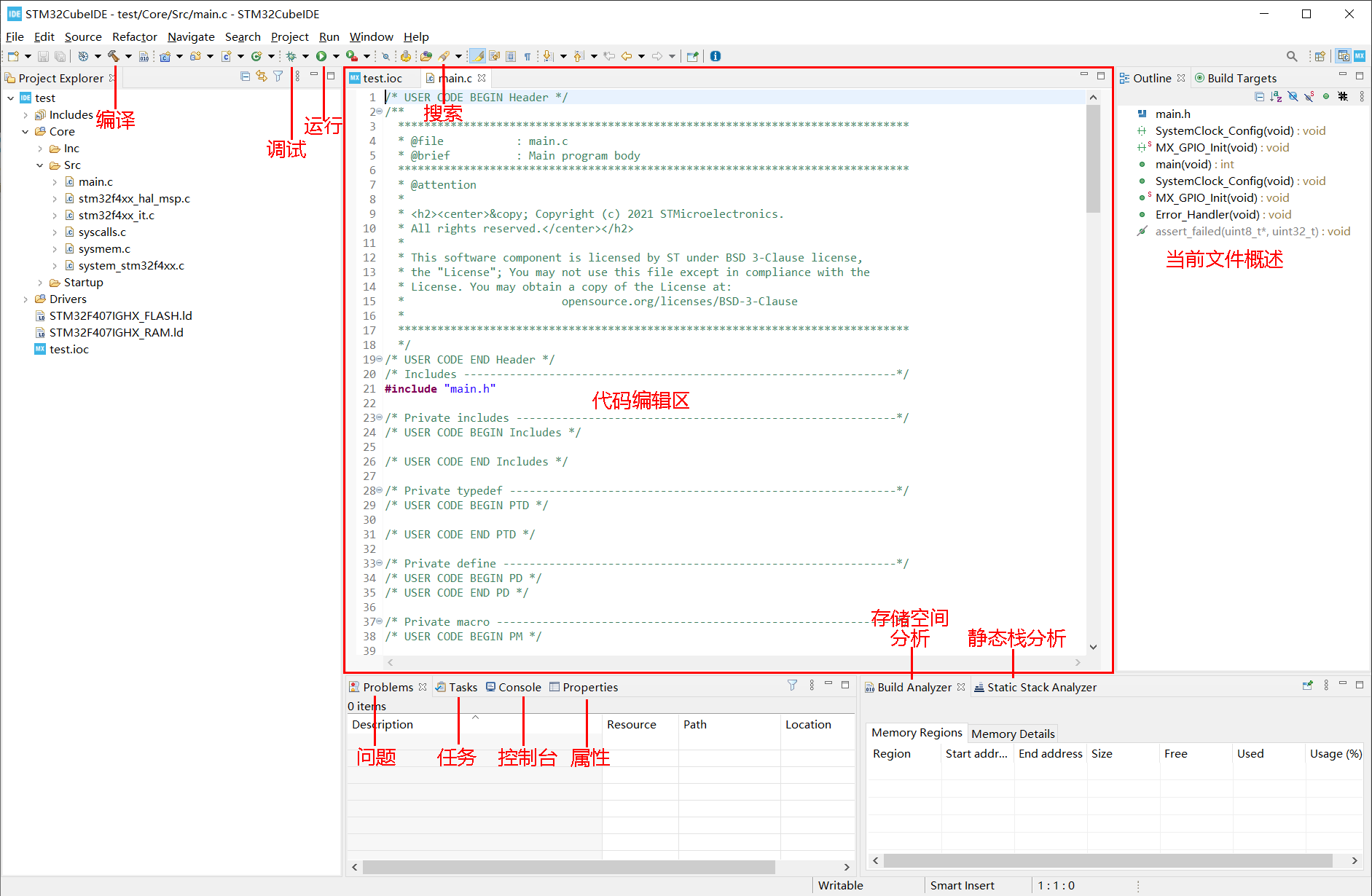
Task: Click the green Run play icon
Action: [321, 56]
